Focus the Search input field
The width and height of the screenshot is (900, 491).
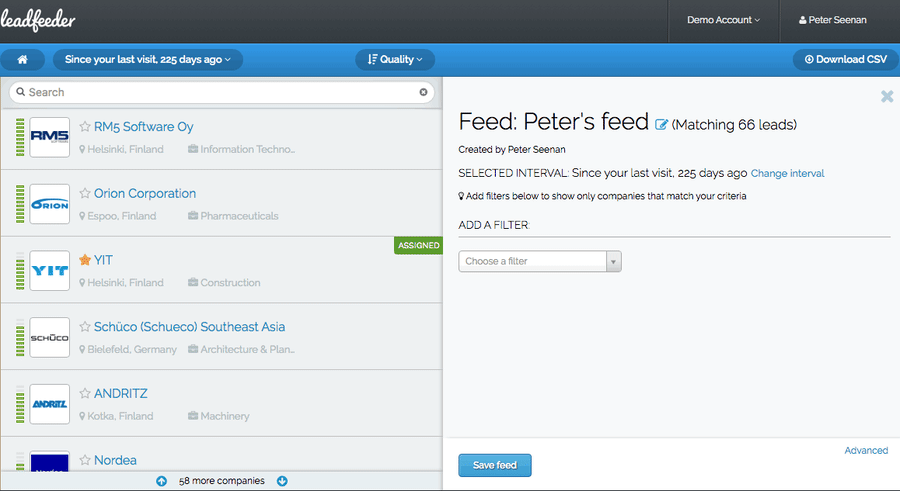tap(222, 92)
